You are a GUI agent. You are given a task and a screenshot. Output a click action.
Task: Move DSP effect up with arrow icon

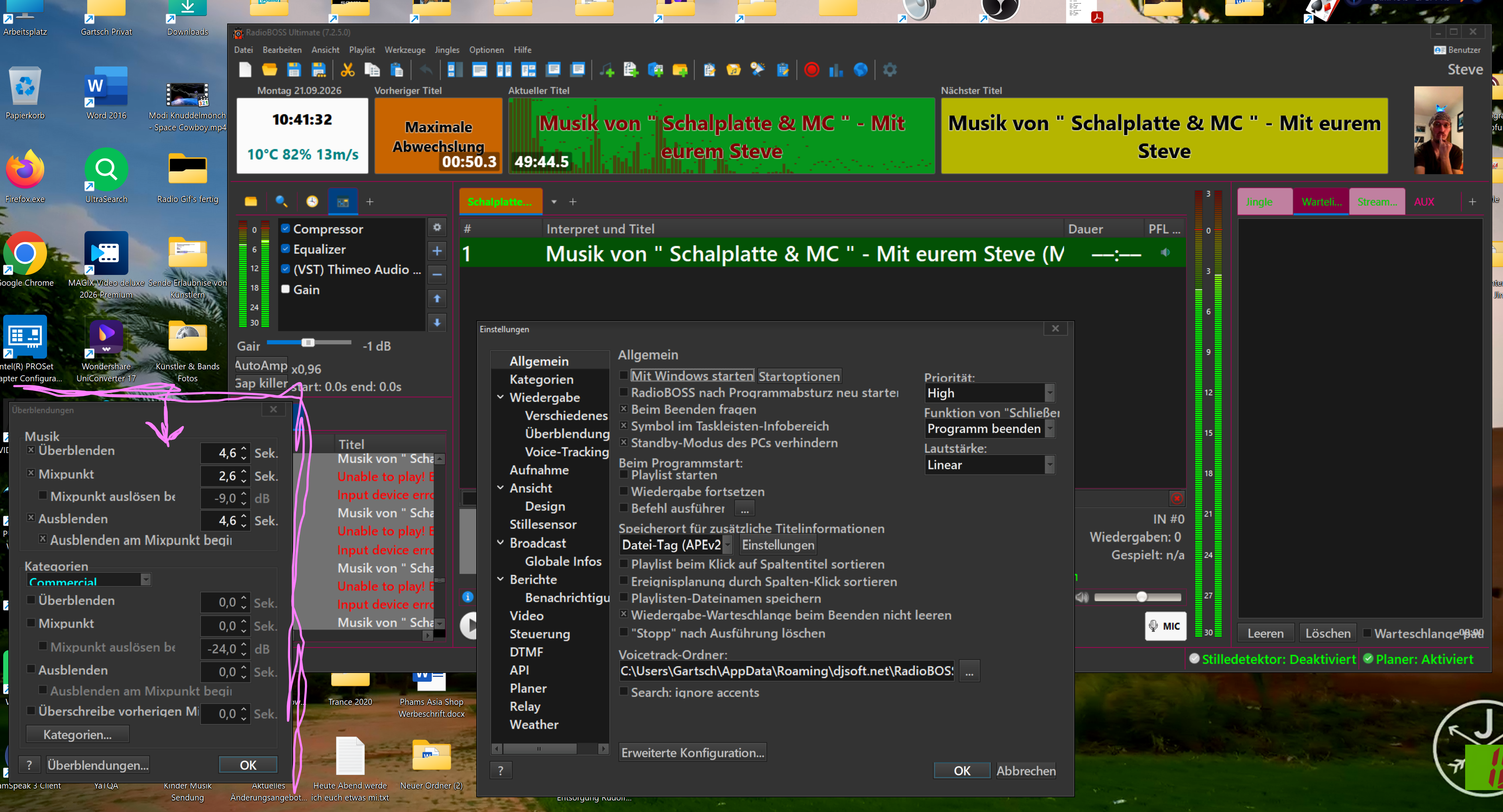[x=437, y=299]
